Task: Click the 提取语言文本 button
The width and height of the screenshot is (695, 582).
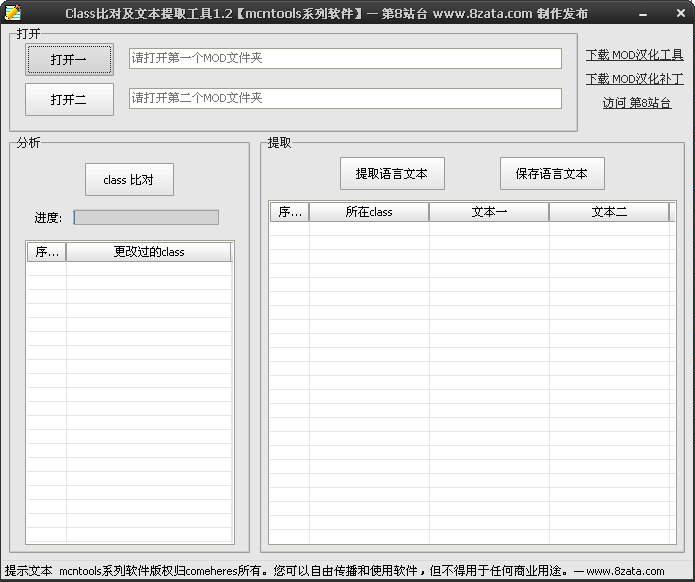Action: click(x=392, y=174)
